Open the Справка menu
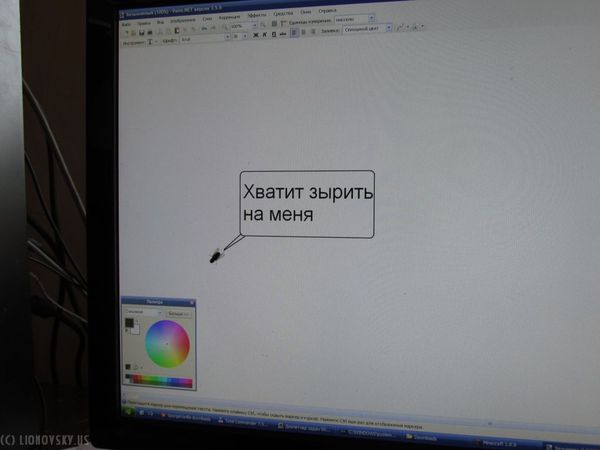 coord(327,11)
